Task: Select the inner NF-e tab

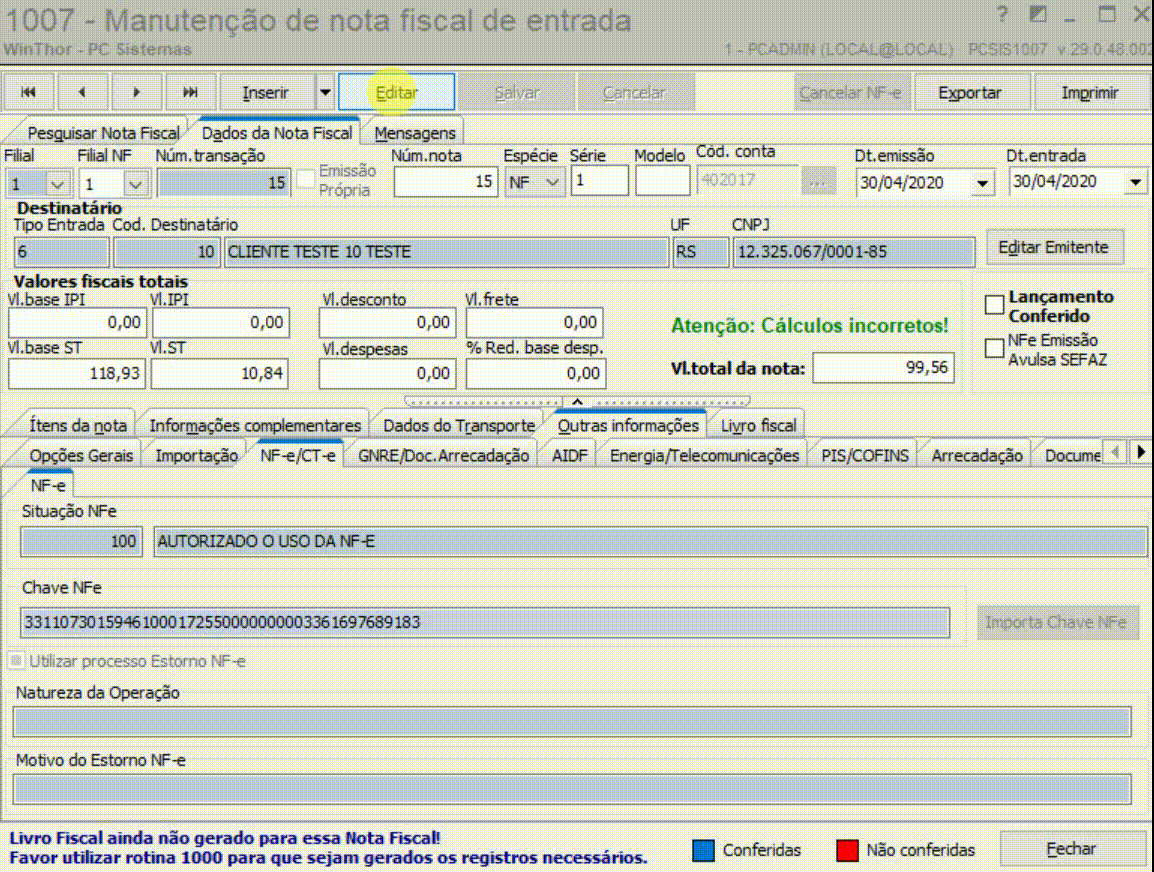Action: [48, 486]
